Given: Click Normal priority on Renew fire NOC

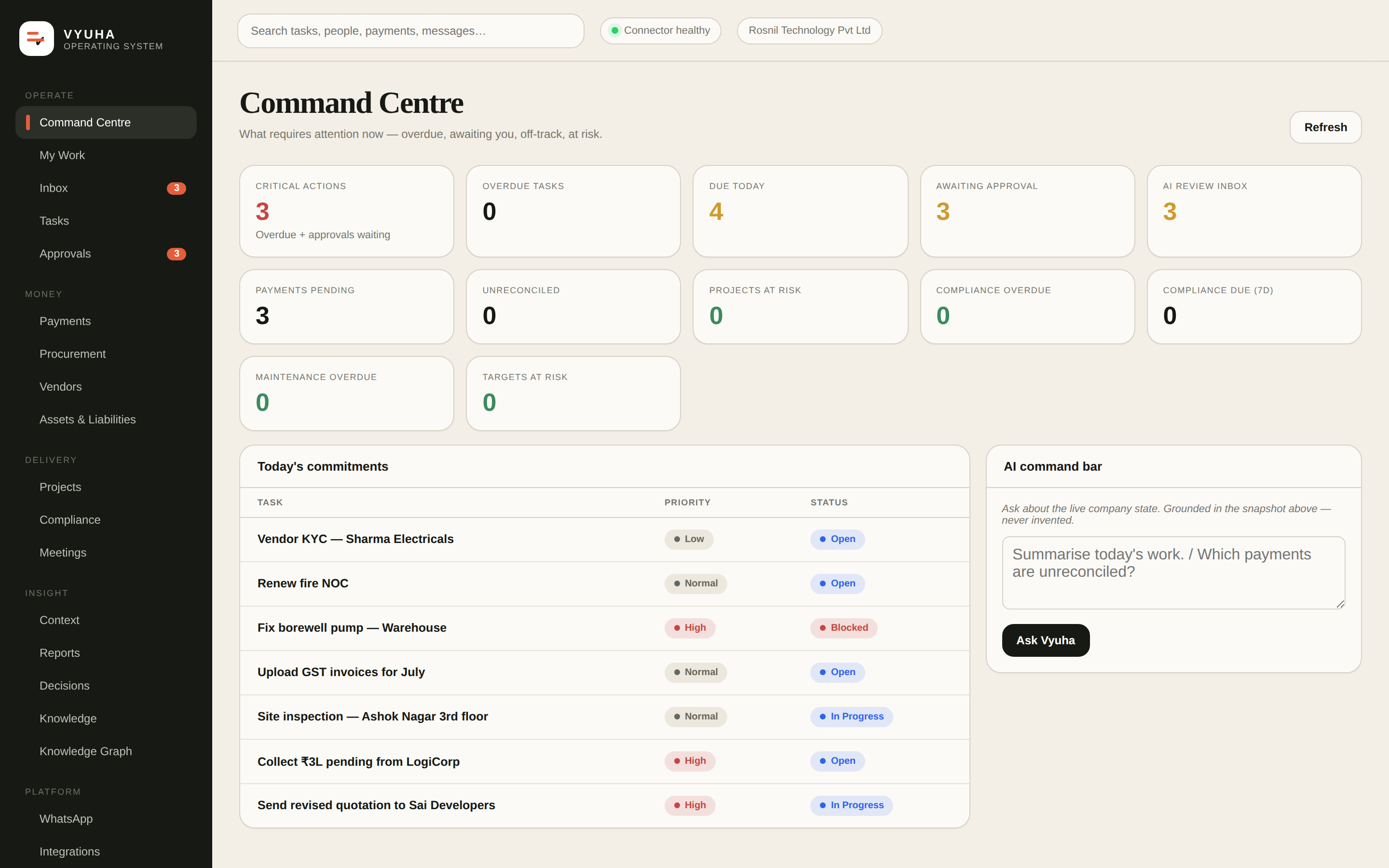Looking at the screenshot, I should (x=695, y=583).
